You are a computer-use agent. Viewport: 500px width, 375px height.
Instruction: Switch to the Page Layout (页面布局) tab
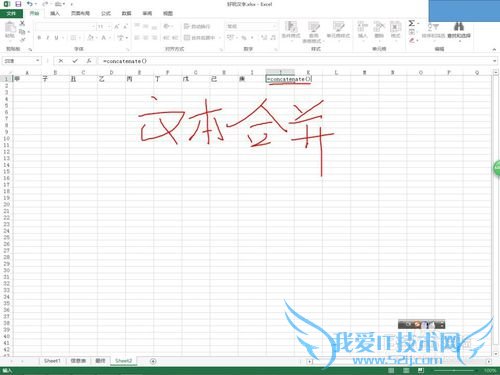(x=80, y=13)
